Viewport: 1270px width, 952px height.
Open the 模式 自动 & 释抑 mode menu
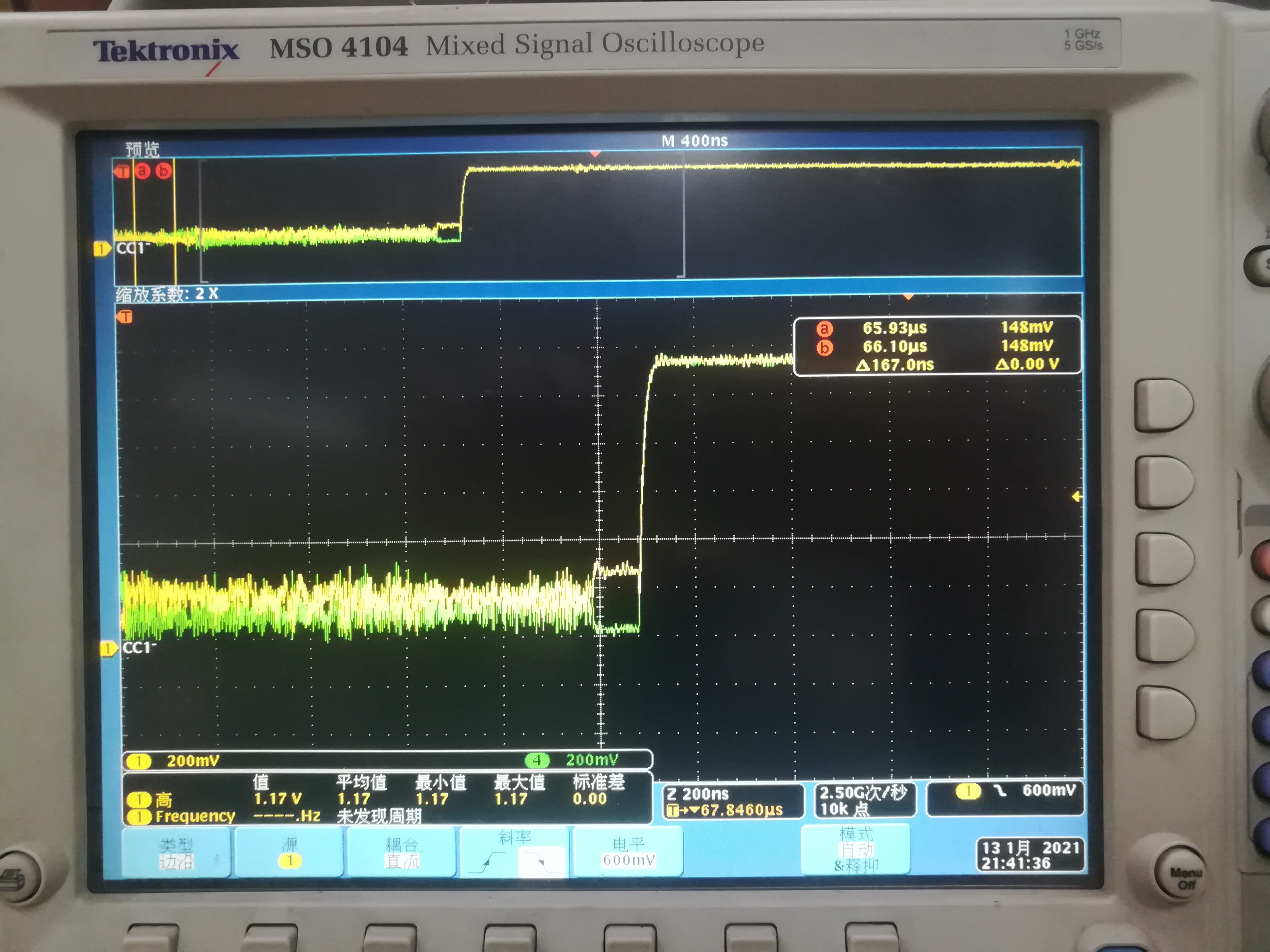856,850
